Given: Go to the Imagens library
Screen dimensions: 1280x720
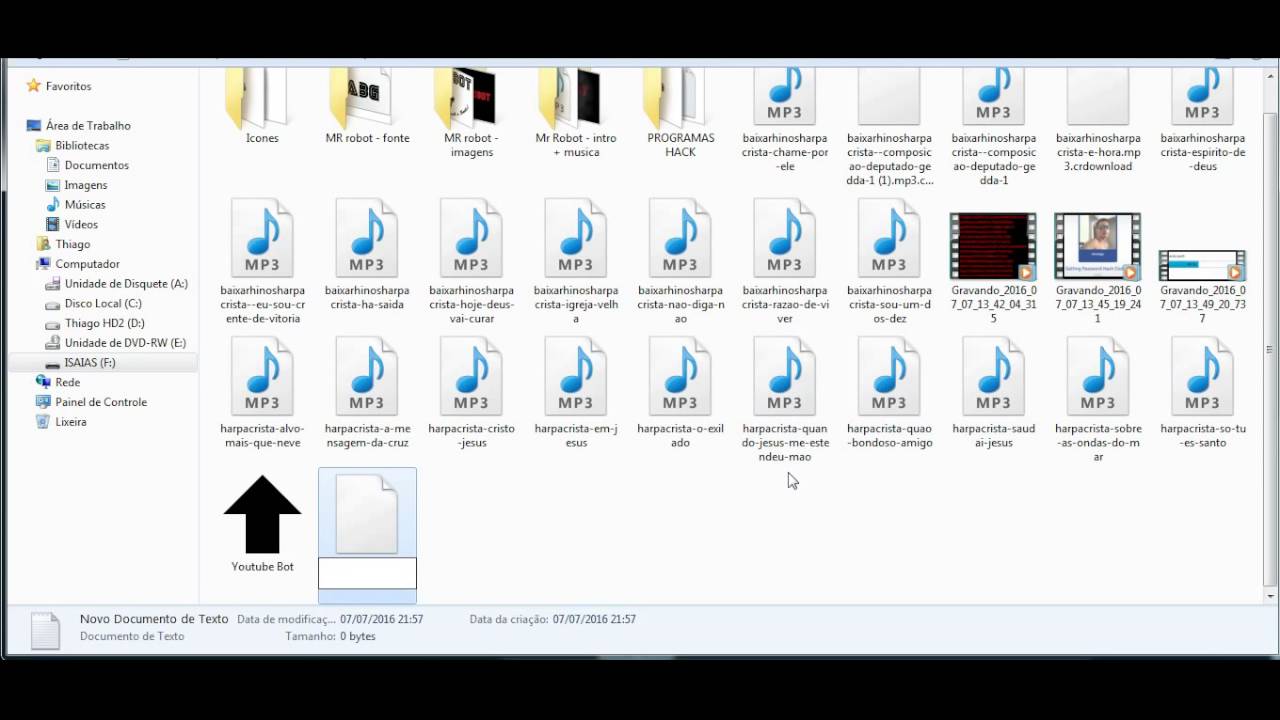Looking at the screenshot, I should (x=85, y=185).
